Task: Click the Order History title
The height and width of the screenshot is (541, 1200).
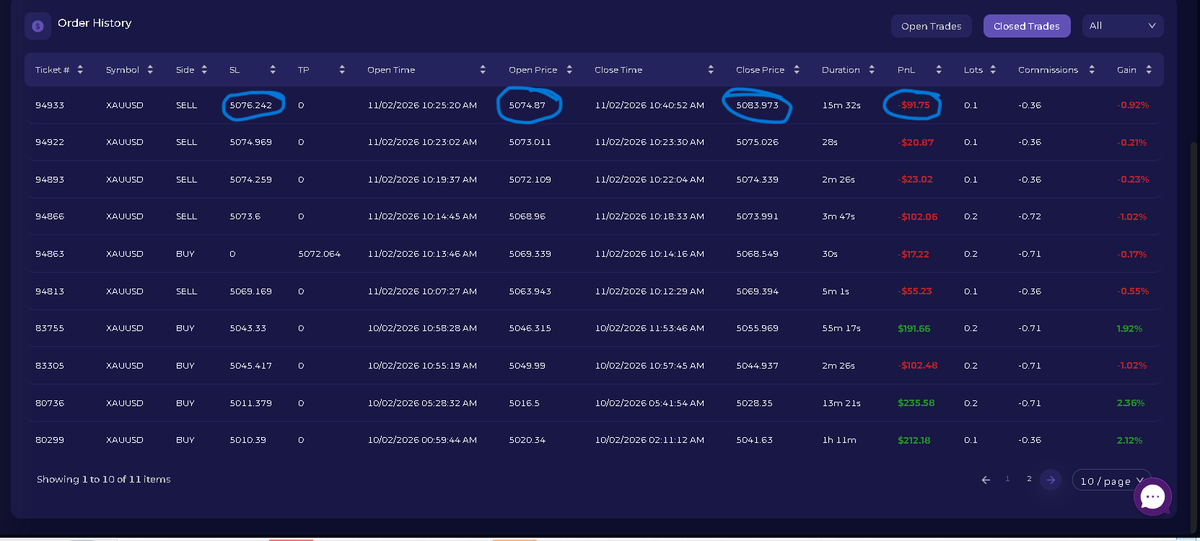Action: point(94,23)
